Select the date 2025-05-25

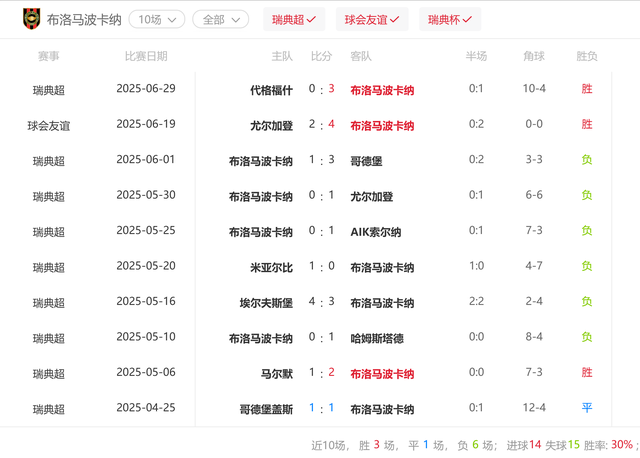146,230
